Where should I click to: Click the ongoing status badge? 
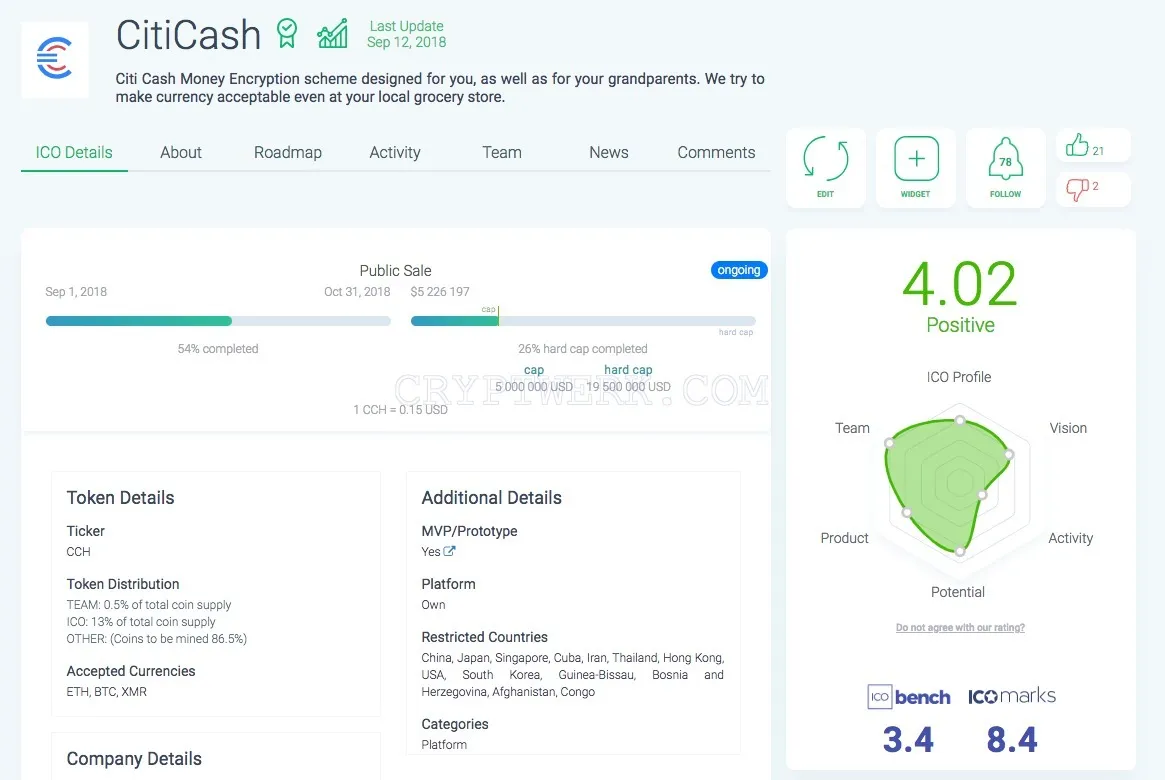739,270
